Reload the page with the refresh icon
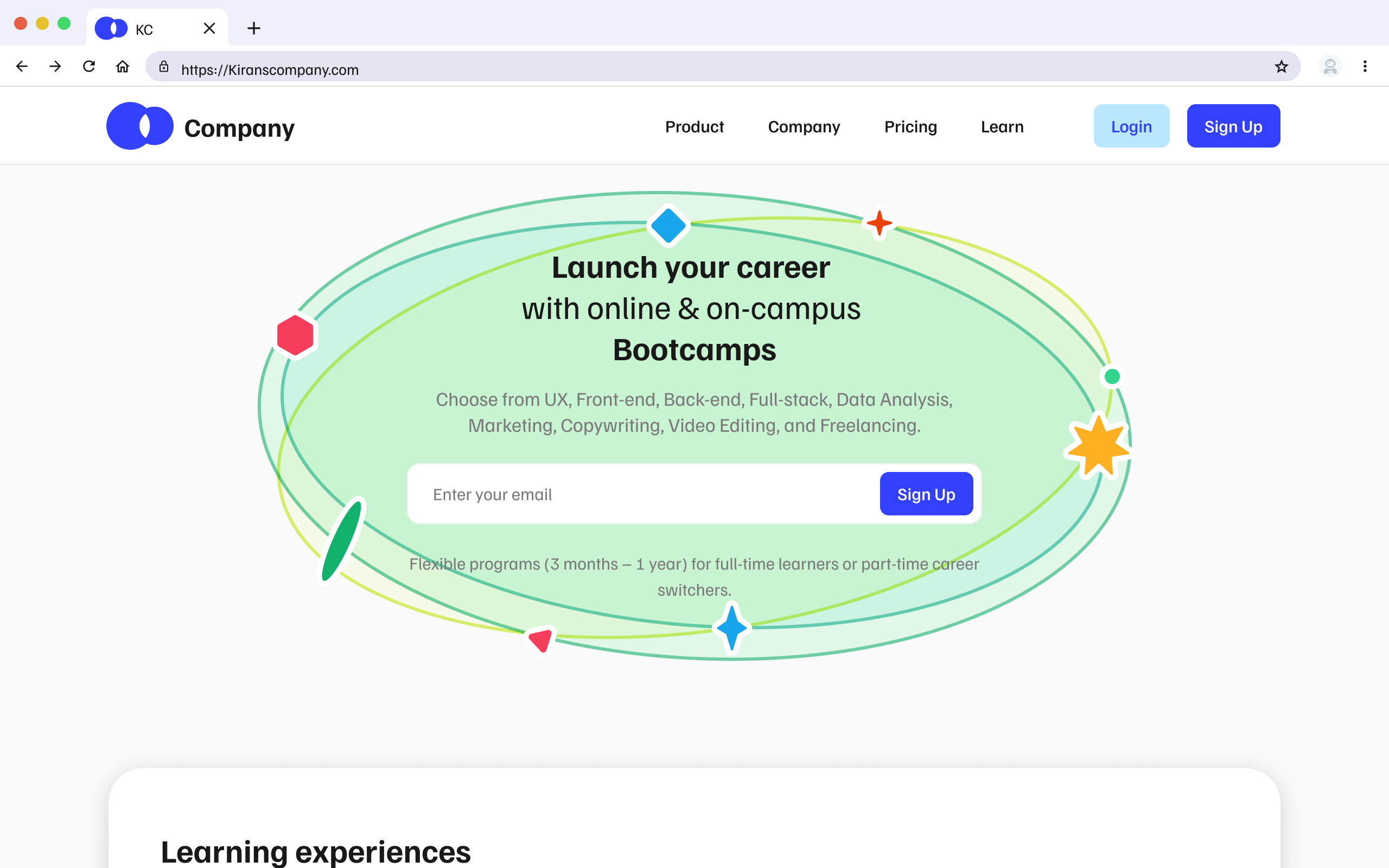Screen dimensions: 1389x868 (x=89, y=67)
